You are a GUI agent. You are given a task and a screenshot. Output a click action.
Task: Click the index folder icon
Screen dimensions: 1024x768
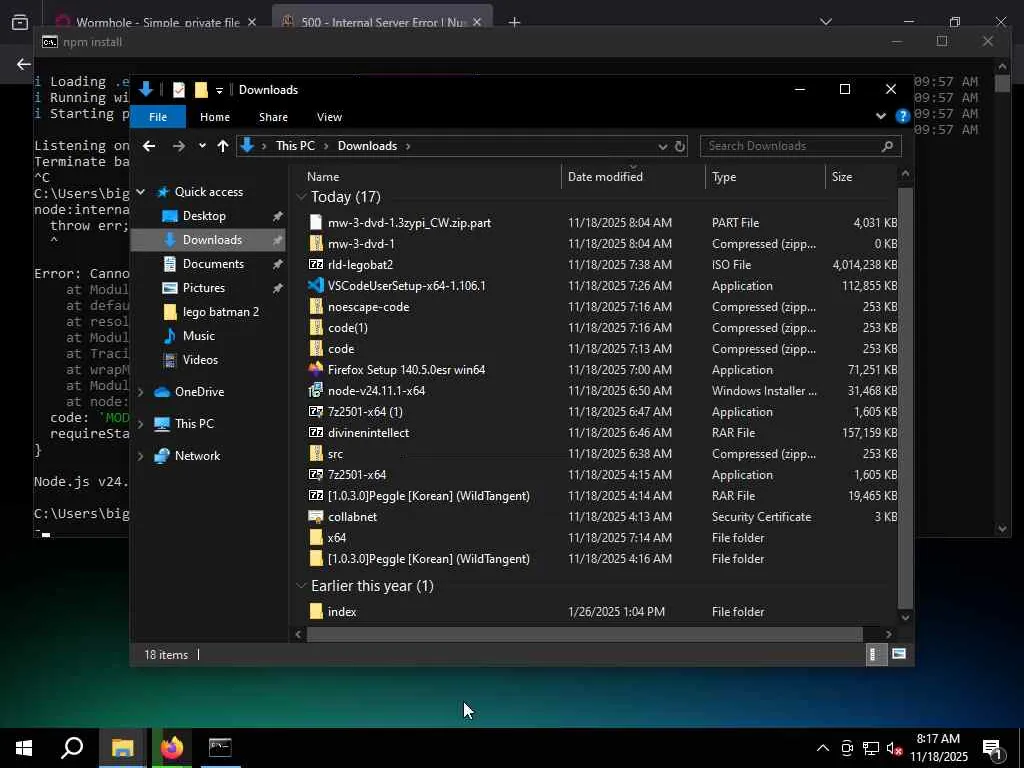point(316,611)
